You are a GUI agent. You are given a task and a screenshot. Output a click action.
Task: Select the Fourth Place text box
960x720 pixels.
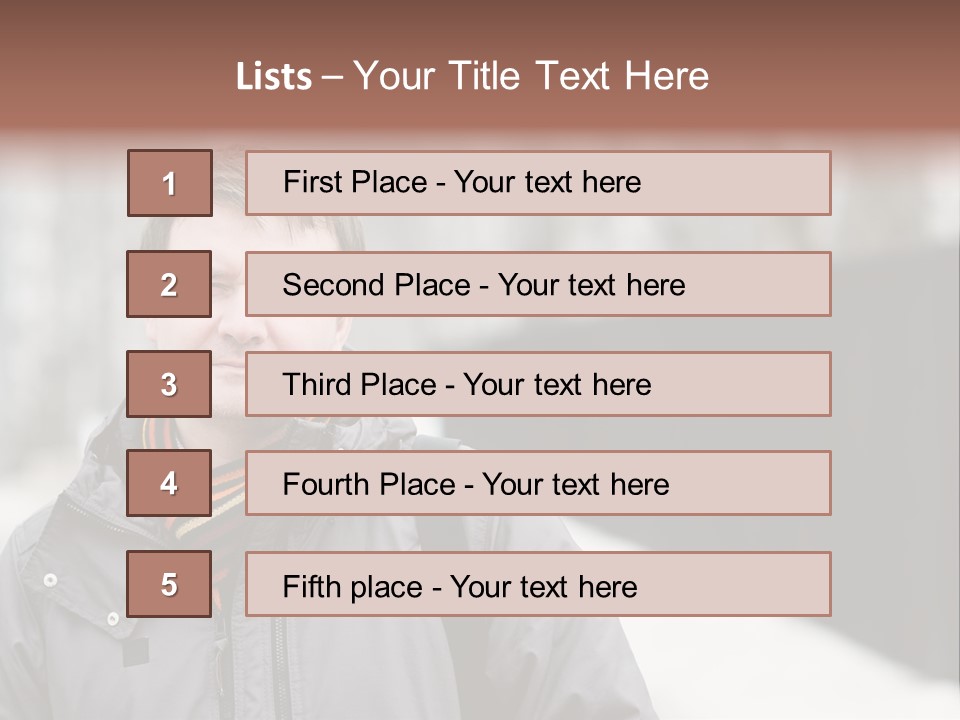point(538,484)
